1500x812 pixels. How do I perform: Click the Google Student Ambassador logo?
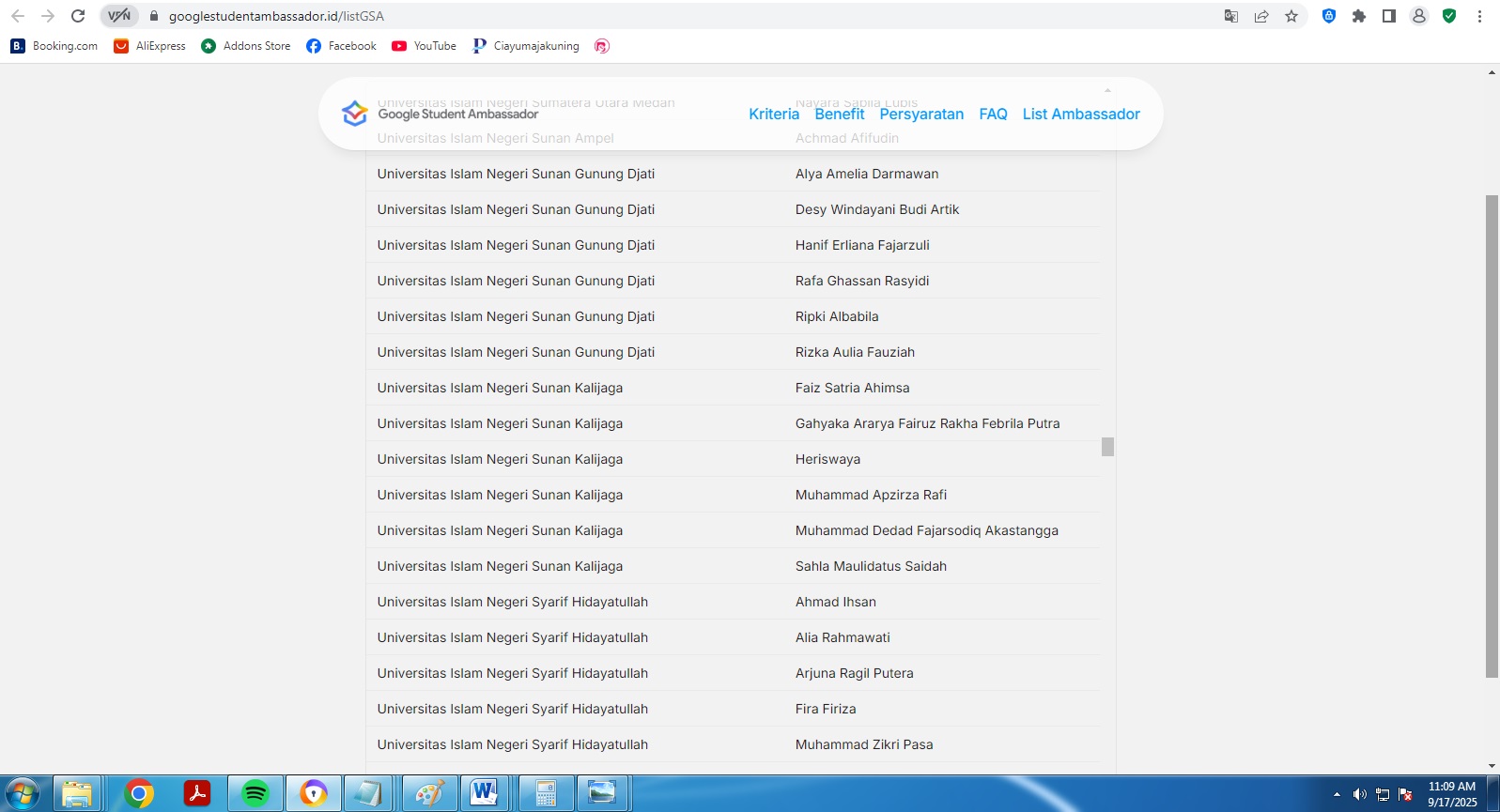354,114
